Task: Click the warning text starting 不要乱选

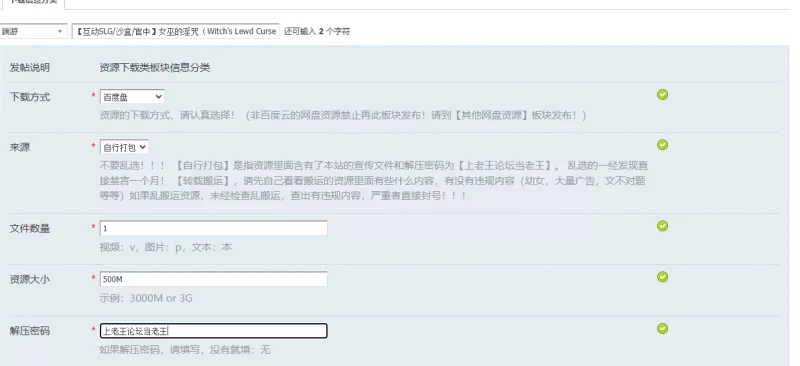Action: pos(374,181)
